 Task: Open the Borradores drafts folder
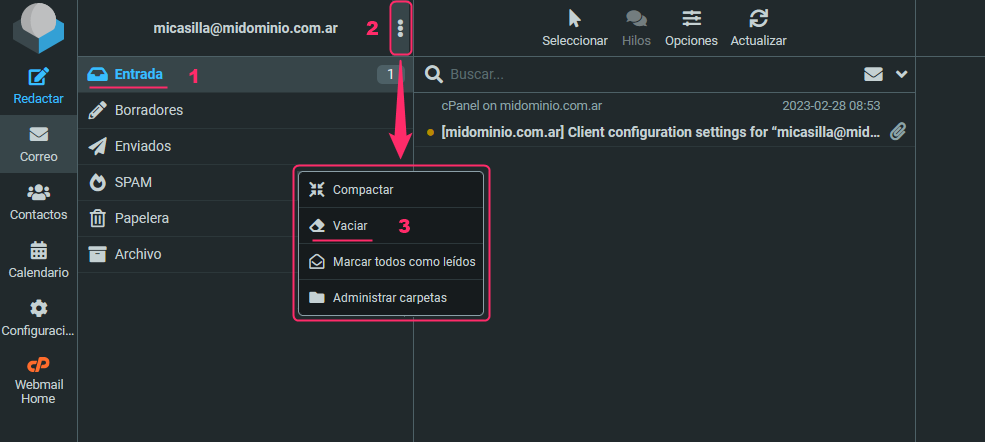(x=245, y=110)
